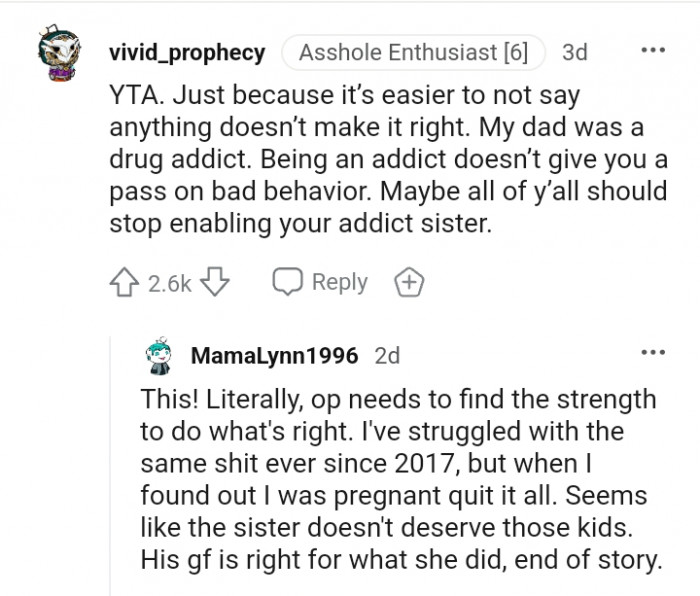Open the 2d timestamp permalink
This screenshot has height=596, width=700.
387,355
